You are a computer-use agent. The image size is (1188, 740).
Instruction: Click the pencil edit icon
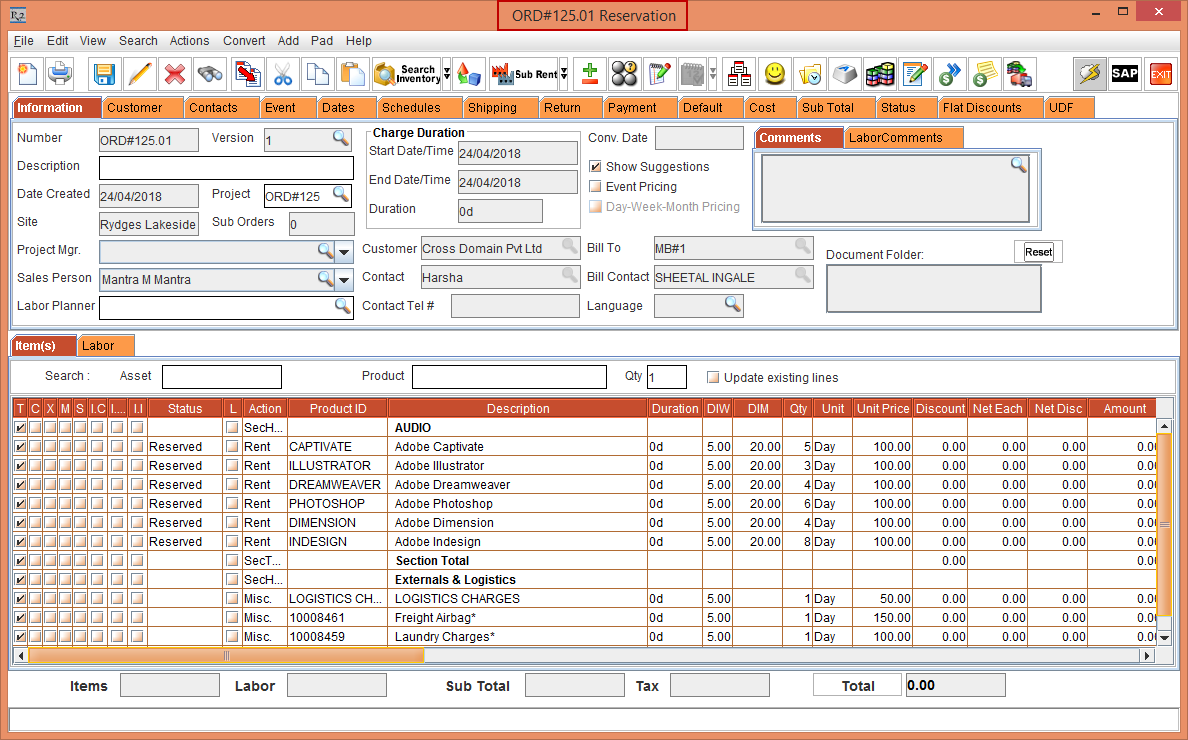click(140, 74)
